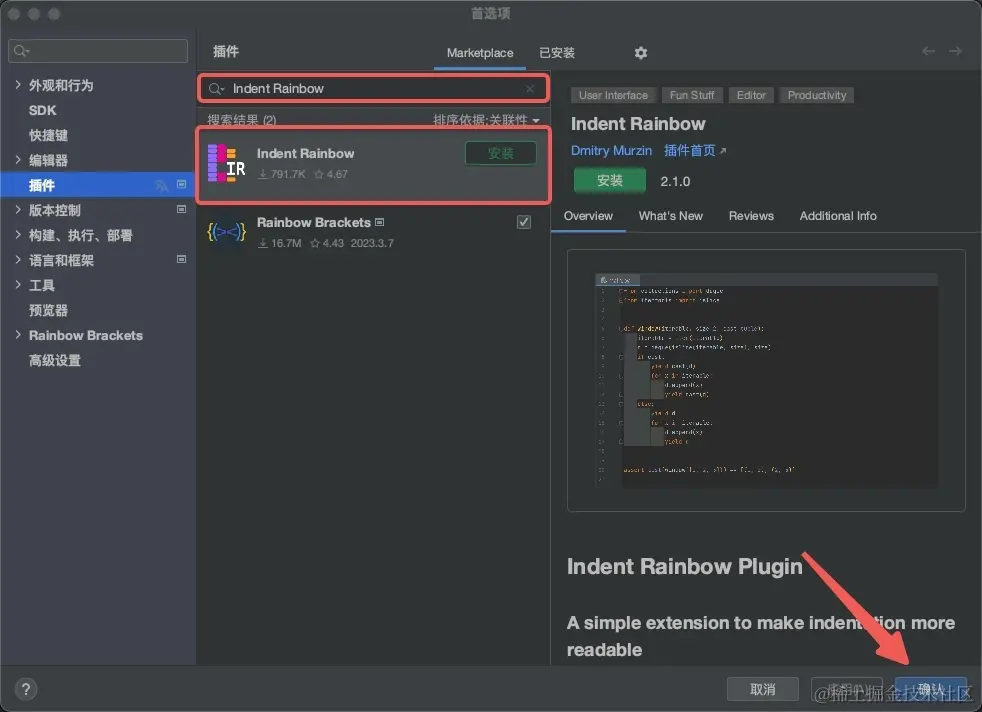This screenshot has width=982, height=712.
Task: Click the Fun Stuff tag
Action: pos(691,95)
